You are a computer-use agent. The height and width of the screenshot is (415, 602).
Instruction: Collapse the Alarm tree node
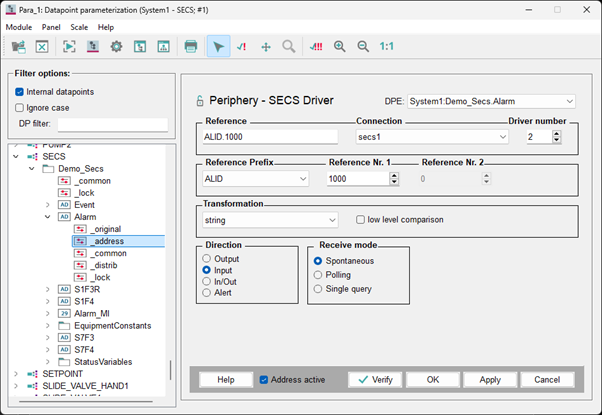point(47,216)
